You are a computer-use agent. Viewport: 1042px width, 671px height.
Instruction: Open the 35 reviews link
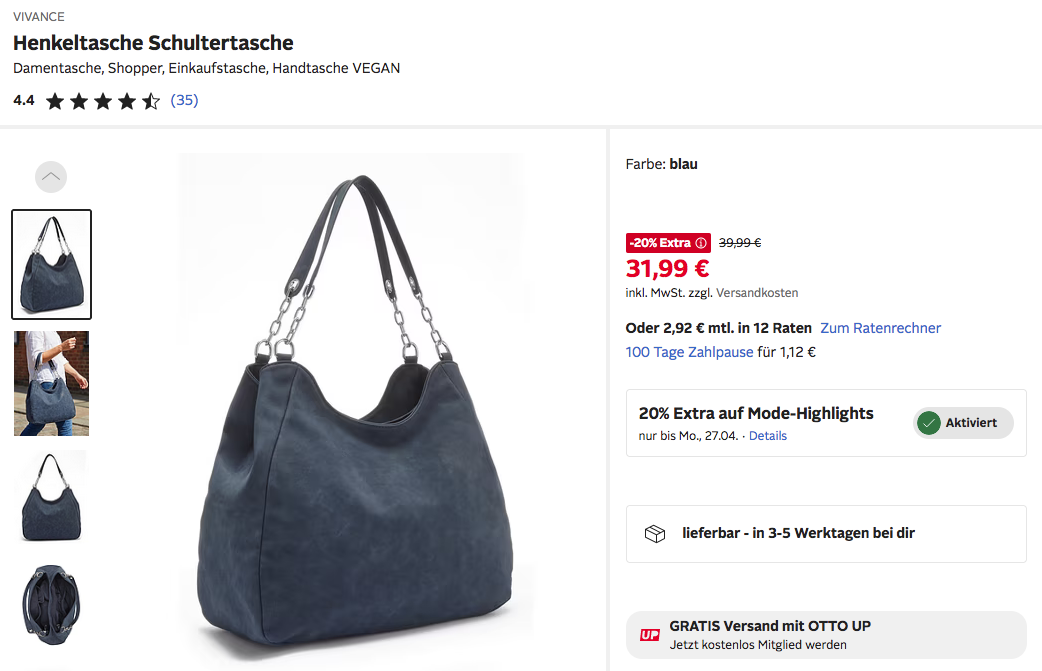point(184,100)
